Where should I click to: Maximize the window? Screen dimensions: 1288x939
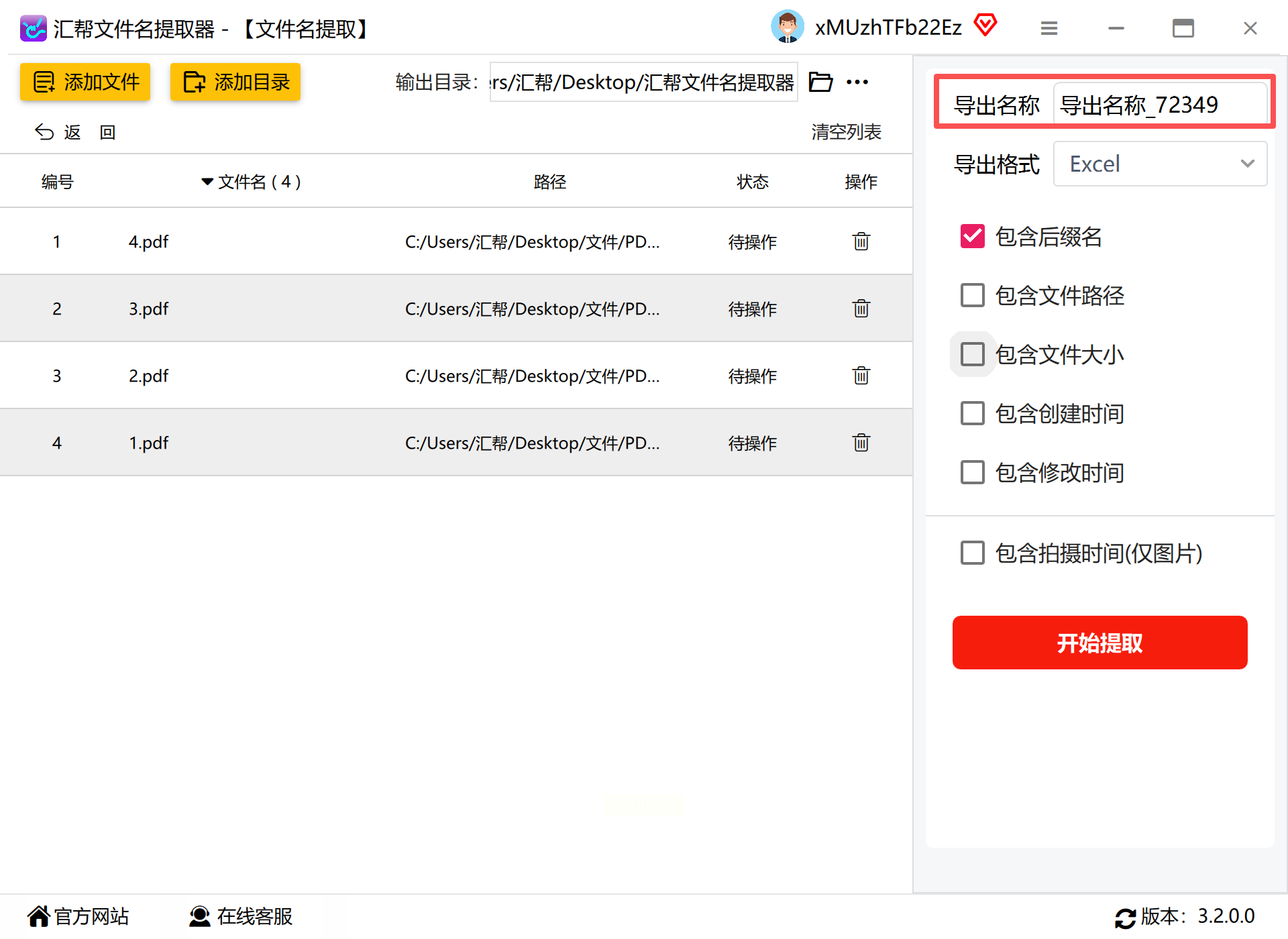click(1183, 28)
